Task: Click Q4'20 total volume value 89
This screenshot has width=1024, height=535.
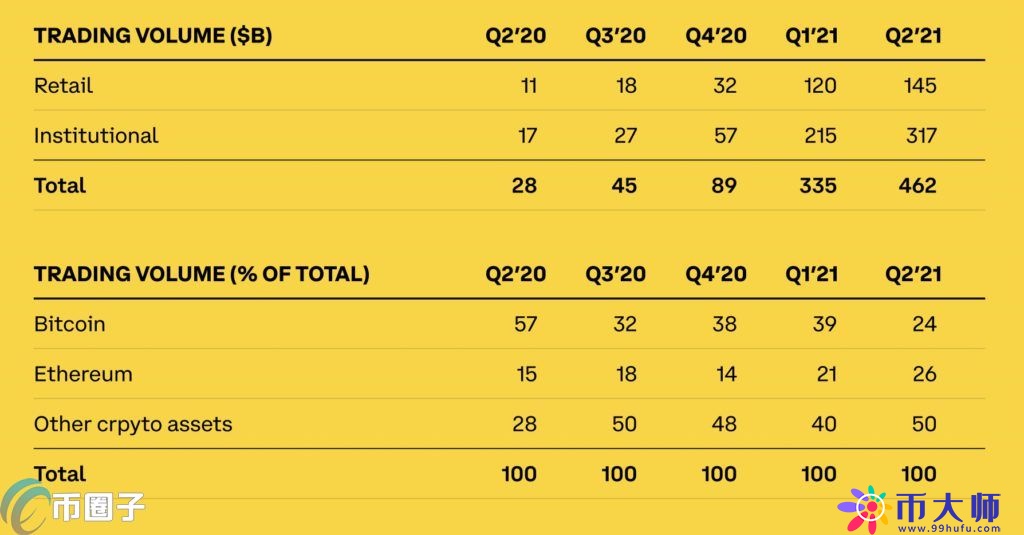Action: point(724,186)
